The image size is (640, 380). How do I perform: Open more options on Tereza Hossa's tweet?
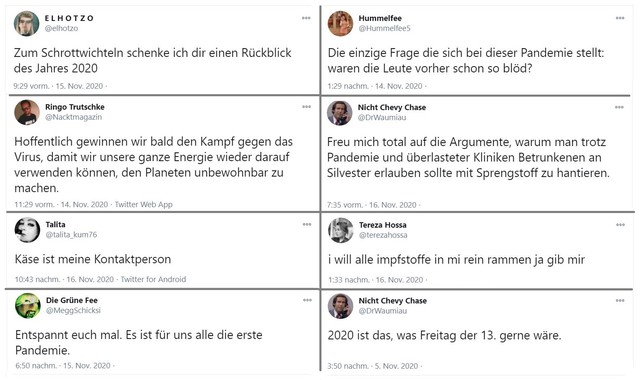pyautogui.click(x=620, y=225)
